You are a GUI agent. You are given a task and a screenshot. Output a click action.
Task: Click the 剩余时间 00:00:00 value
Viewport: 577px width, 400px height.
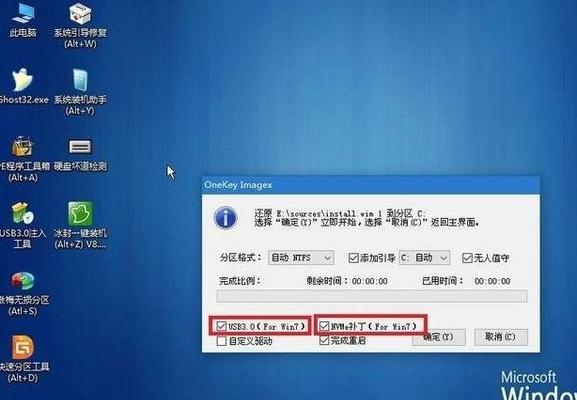369,281
